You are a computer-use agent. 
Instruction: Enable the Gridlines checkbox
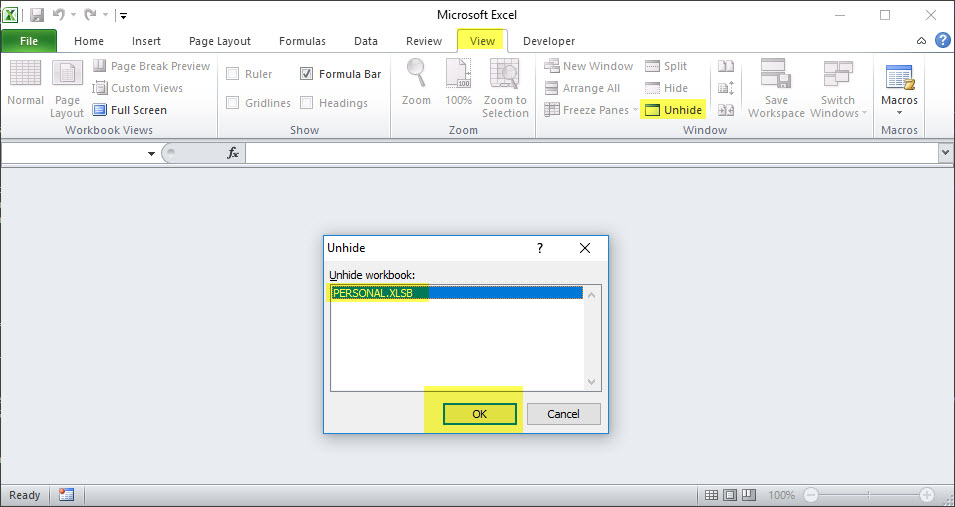coord(233,102)
